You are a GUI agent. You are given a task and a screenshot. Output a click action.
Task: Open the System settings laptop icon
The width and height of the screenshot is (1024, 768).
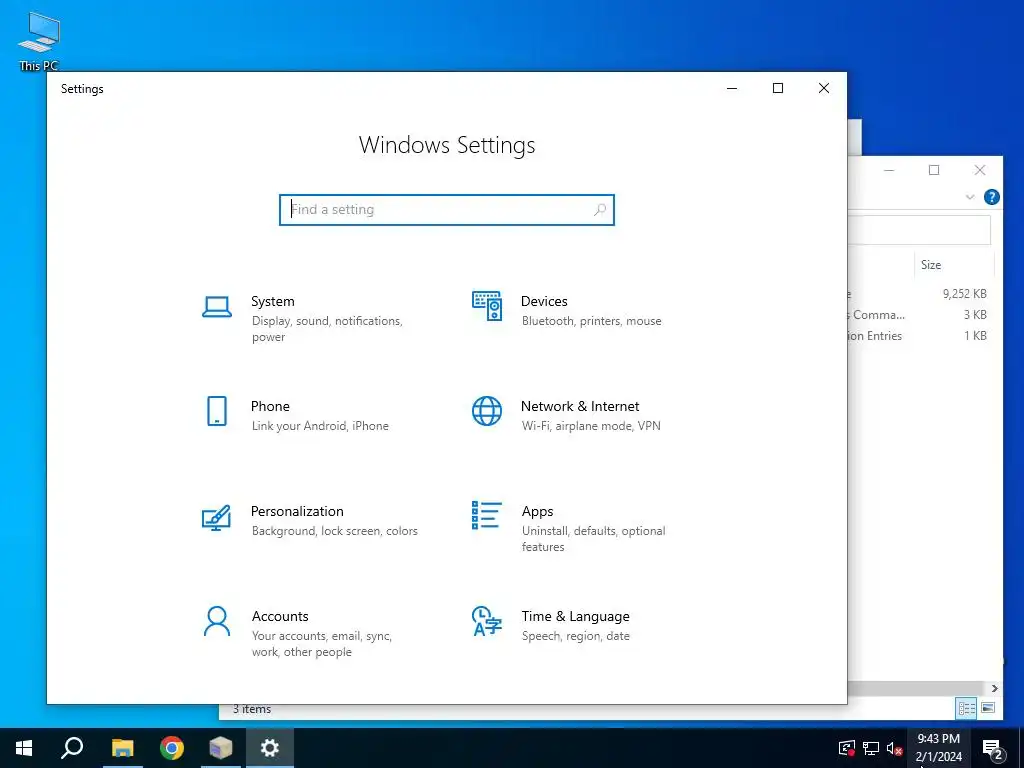(217, 307)
